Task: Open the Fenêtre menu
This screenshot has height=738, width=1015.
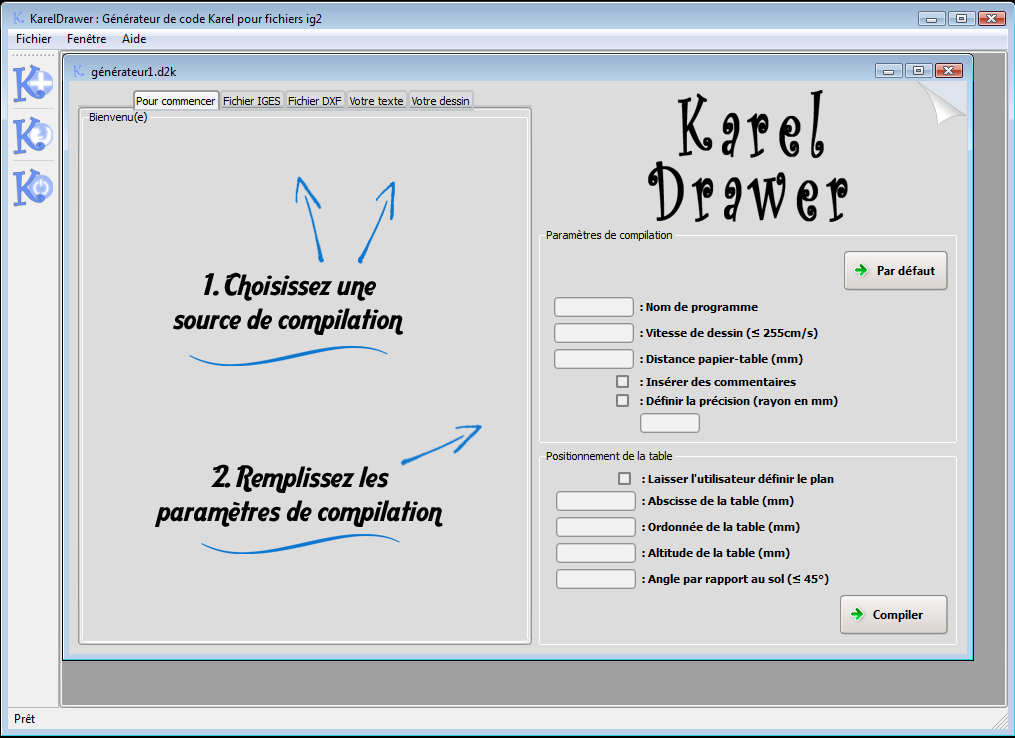Action: click(x=87, y=39)
